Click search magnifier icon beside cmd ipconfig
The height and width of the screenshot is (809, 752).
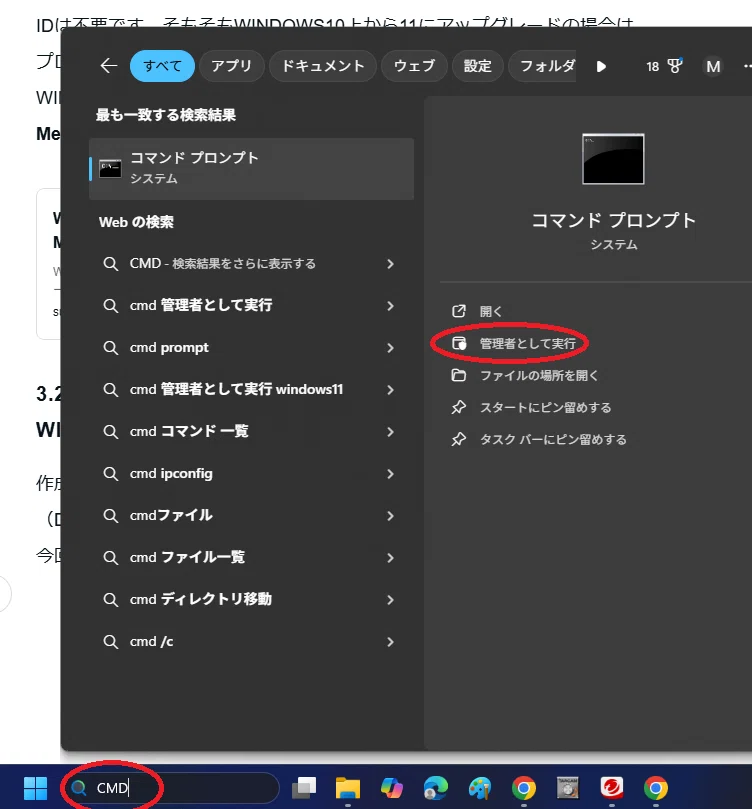pyautogui.click(x=110, y=474)
